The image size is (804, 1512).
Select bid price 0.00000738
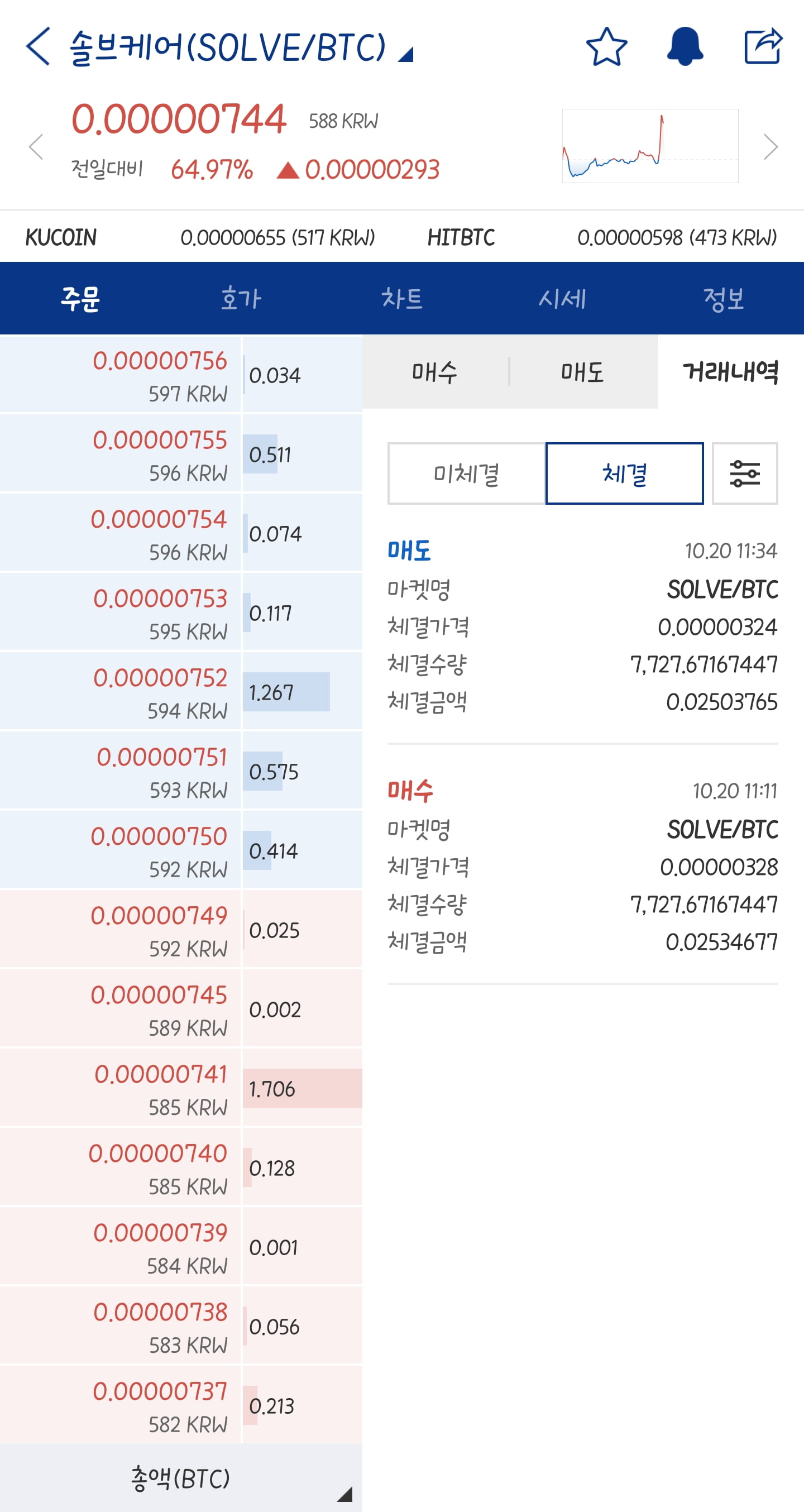pyautogui.click(x=120, y=1326)
